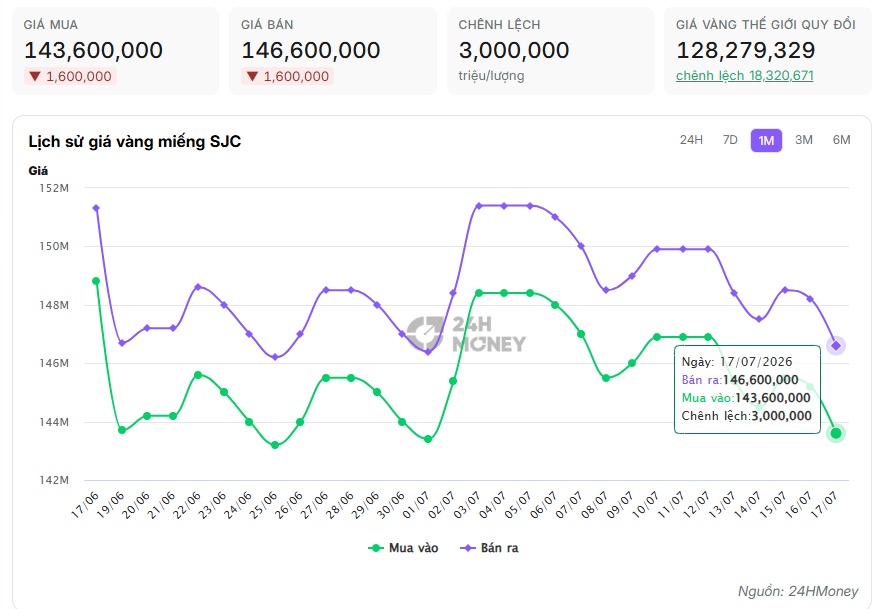This screenshot has width=872, height=609.
Task: Click the '142M' y-axis label
Action: coord(54,480)
